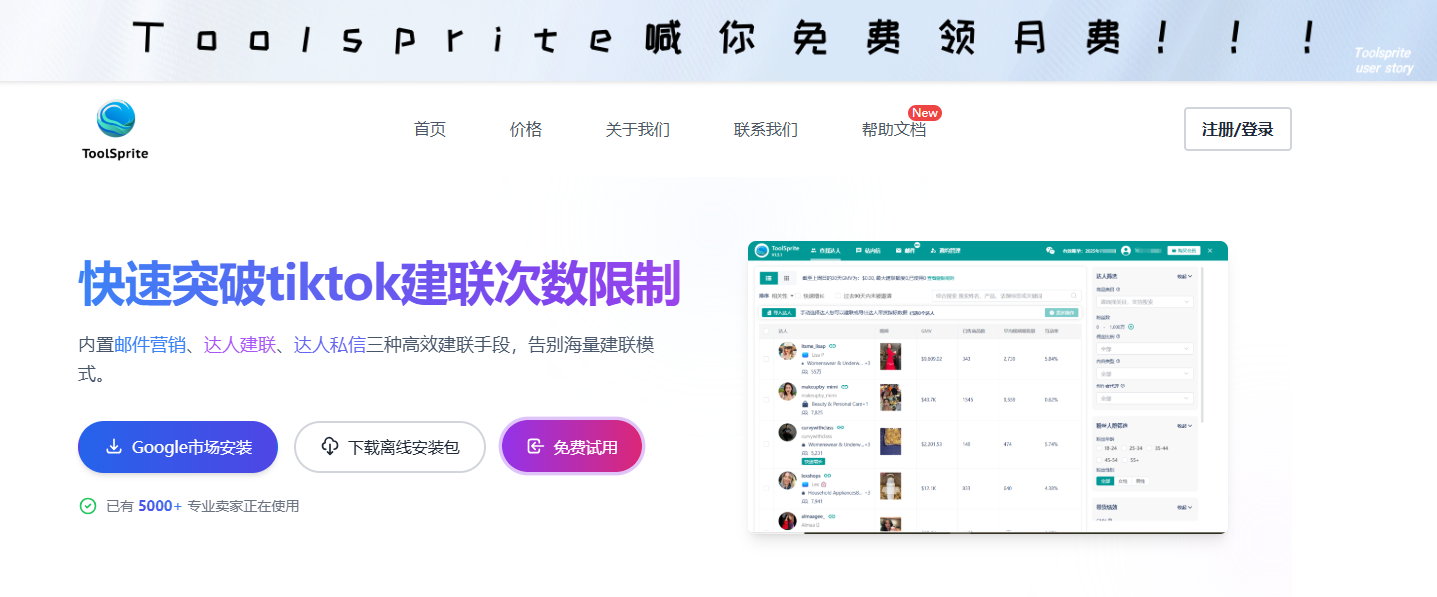Click the 快速突破tiktok建联次数限制 headline
The image size is (1437, 597).
[380, 283]
